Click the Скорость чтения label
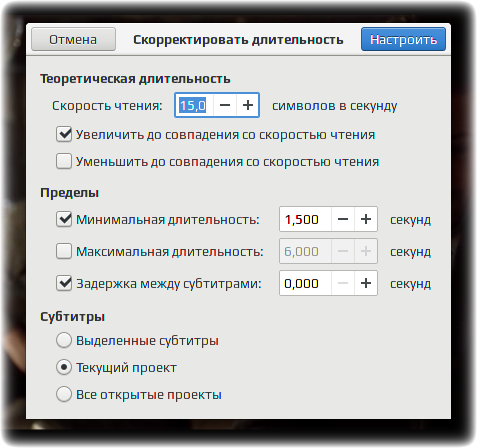The height and width of the screenshot is (448, 477). pos(107,106)
